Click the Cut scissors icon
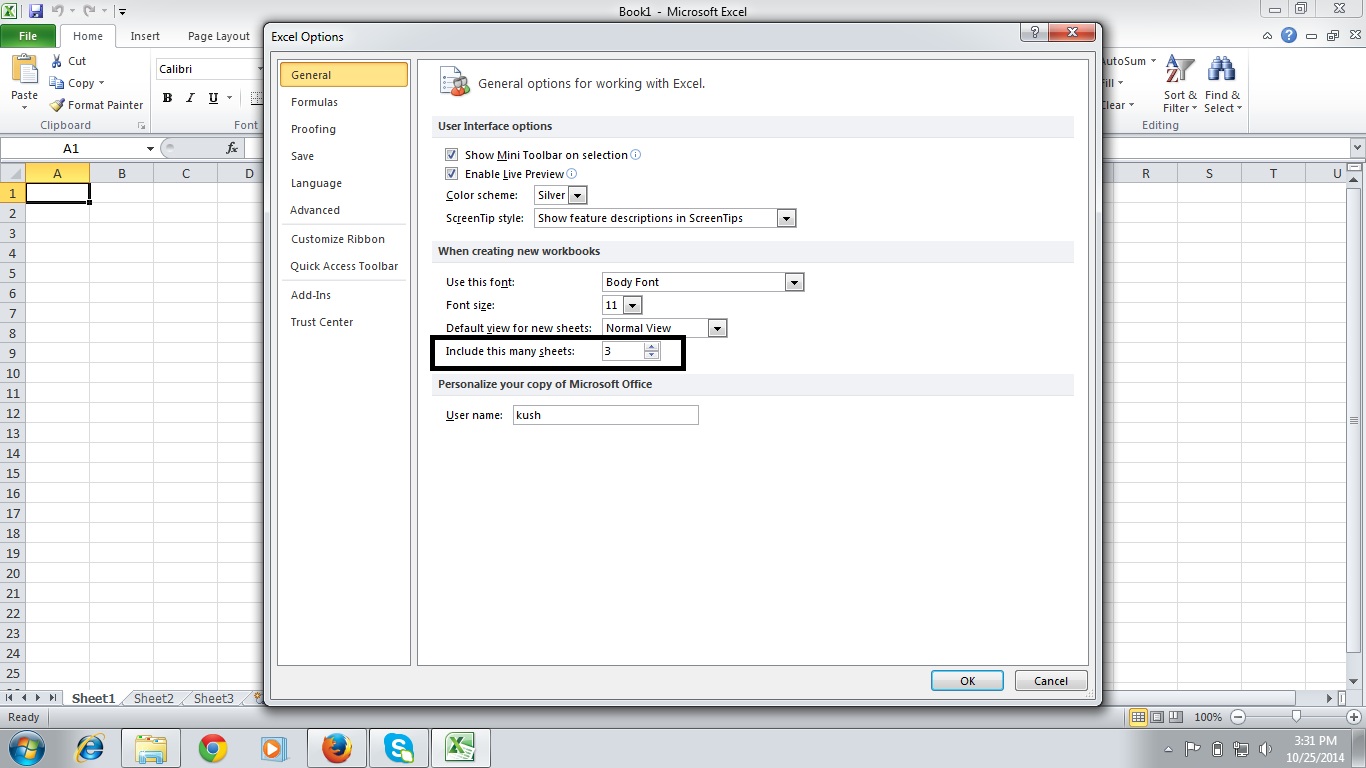The height and width of the screenshot is (768, 1366). point(57,61)
